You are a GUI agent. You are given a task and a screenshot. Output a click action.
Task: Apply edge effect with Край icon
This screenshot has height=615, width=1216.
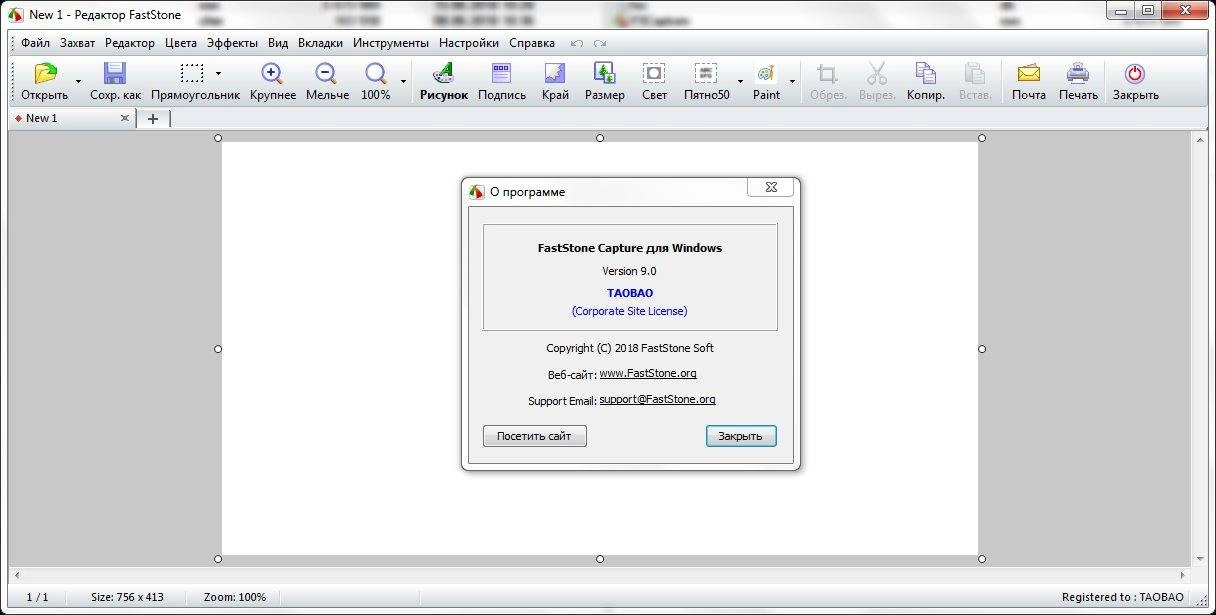click(x=555, y=74)
